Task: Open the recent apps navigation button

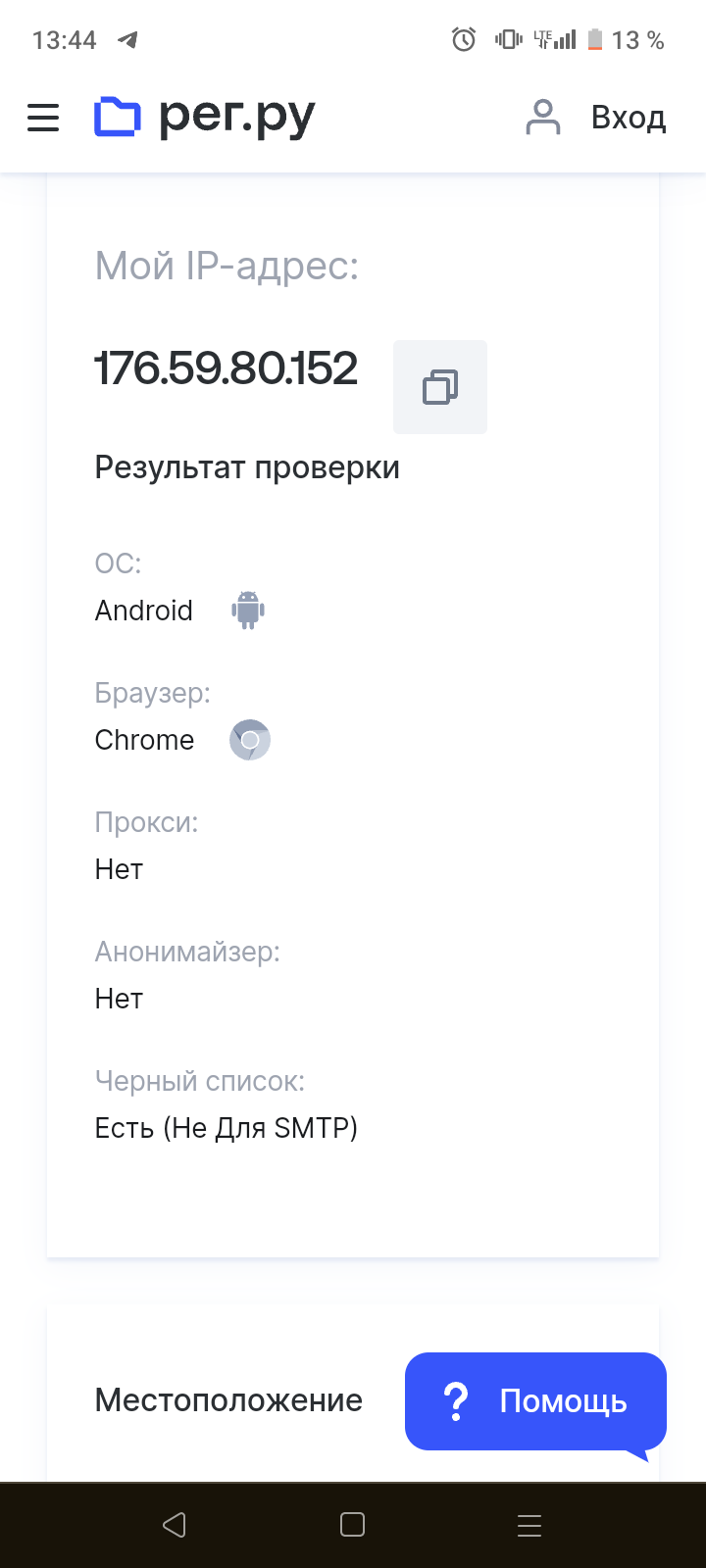Action: pyautogui.click(x=529, y=1525)
